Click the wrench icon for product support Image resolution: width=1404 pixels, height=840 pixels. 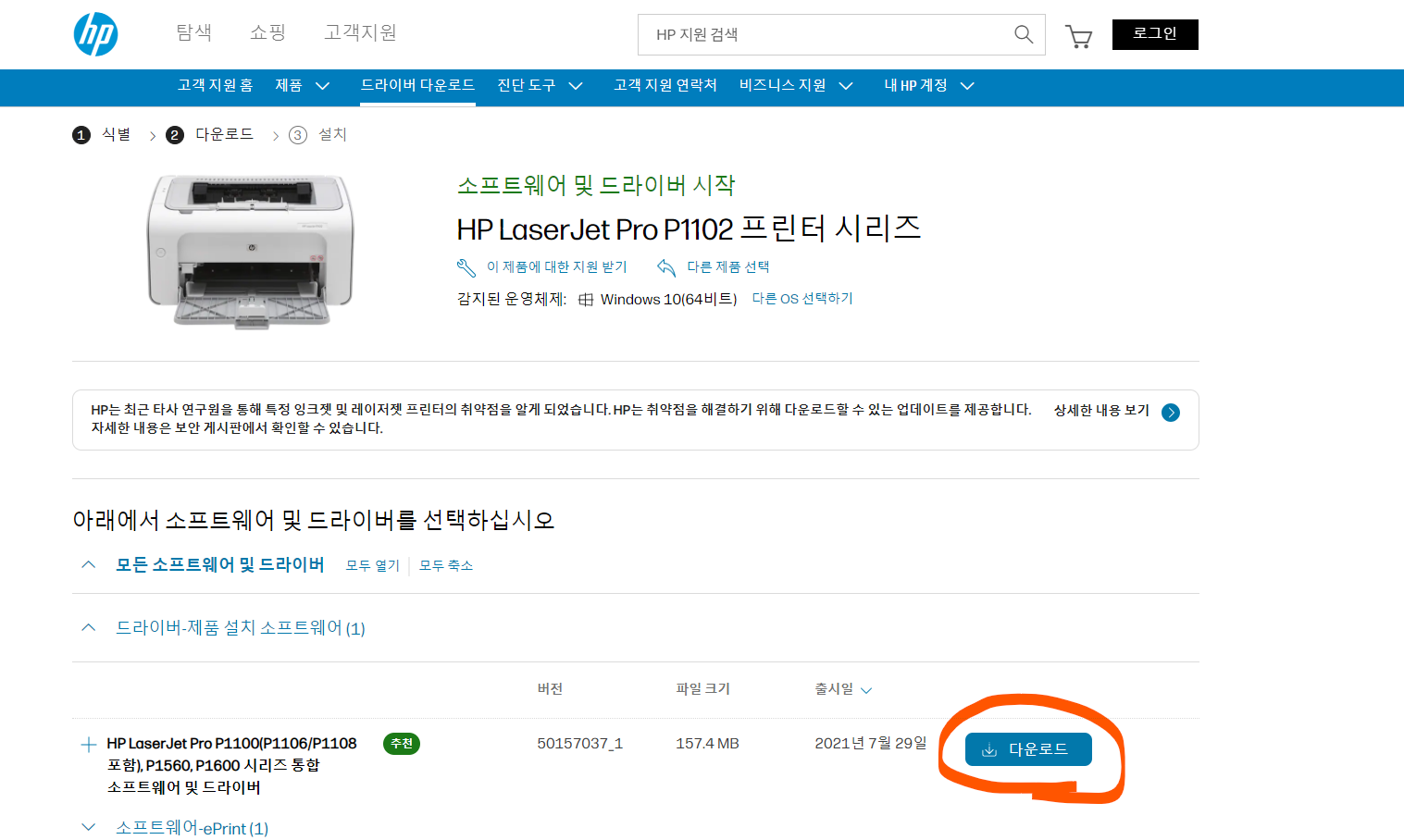point(465,267)
